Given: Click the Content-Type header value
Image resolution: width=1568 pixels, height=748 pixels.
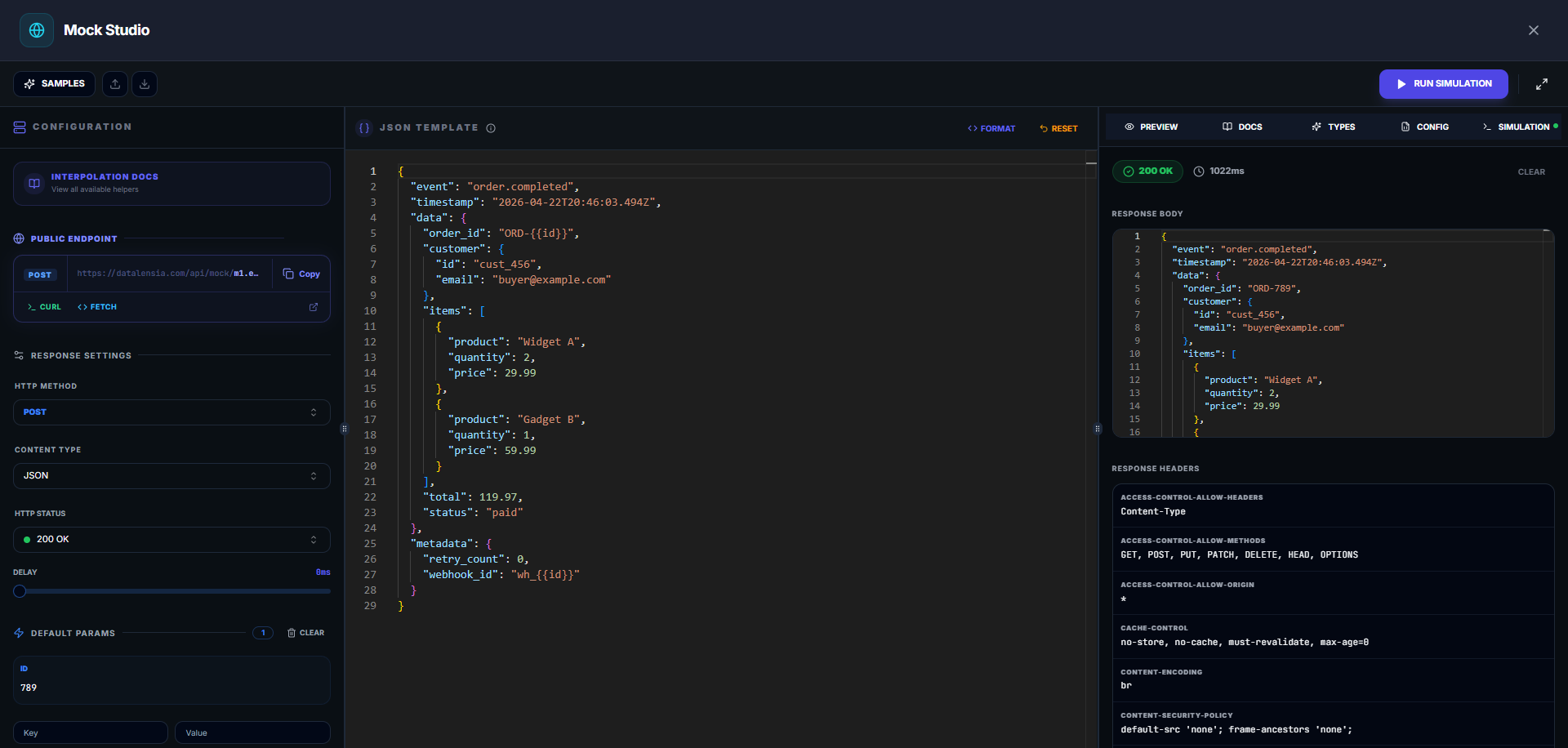Looking at the screenshot, I should 1153,512.
